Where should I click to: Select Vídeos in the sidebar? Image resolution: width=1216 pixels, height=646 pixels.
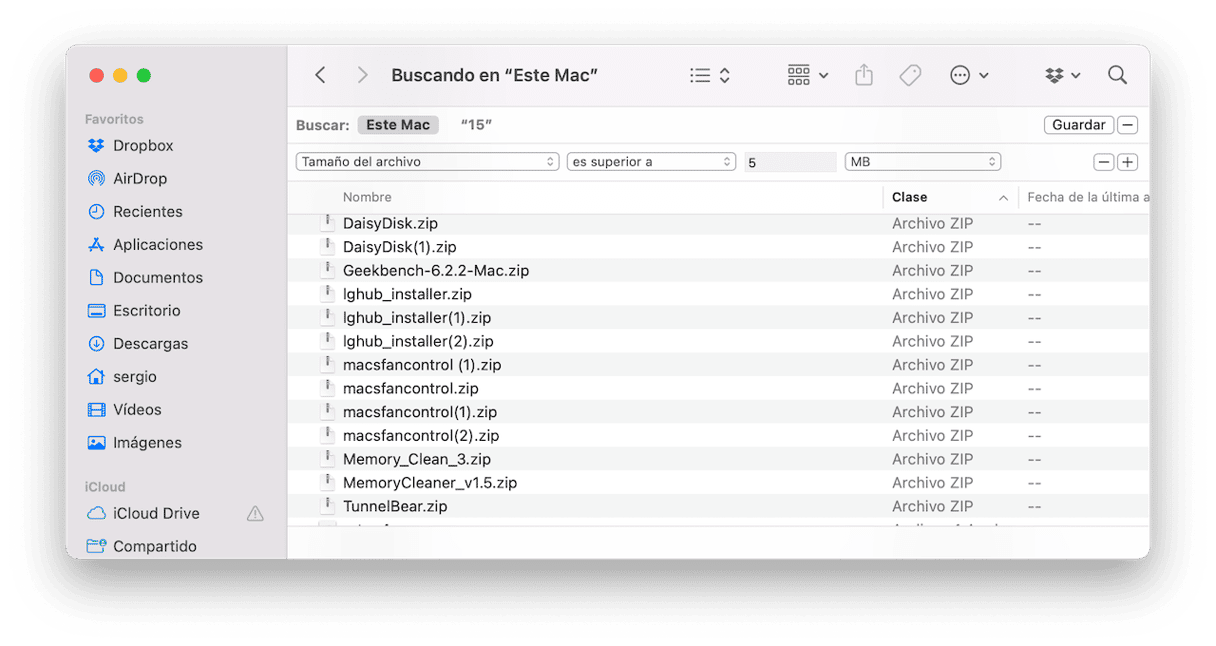click(x=138, y=409)
